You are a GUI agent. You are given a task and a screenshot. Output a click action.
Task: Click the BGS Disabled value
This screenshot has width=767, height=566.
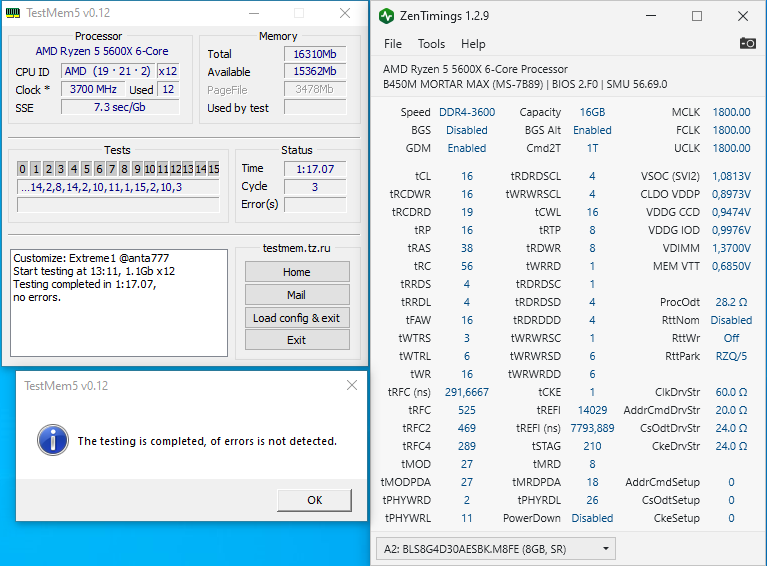(467, 130)
